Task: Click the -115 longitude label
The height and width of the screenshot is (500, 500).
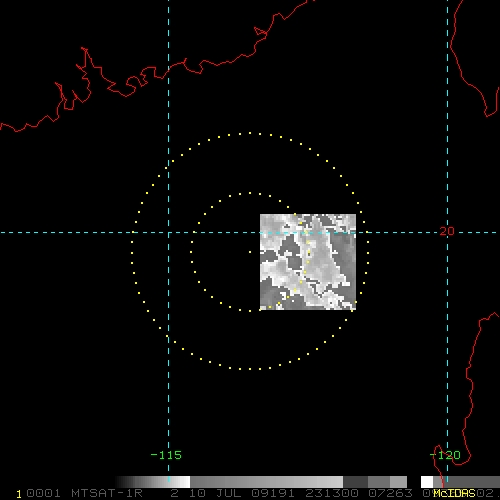Action: click(x=166, y=455)
